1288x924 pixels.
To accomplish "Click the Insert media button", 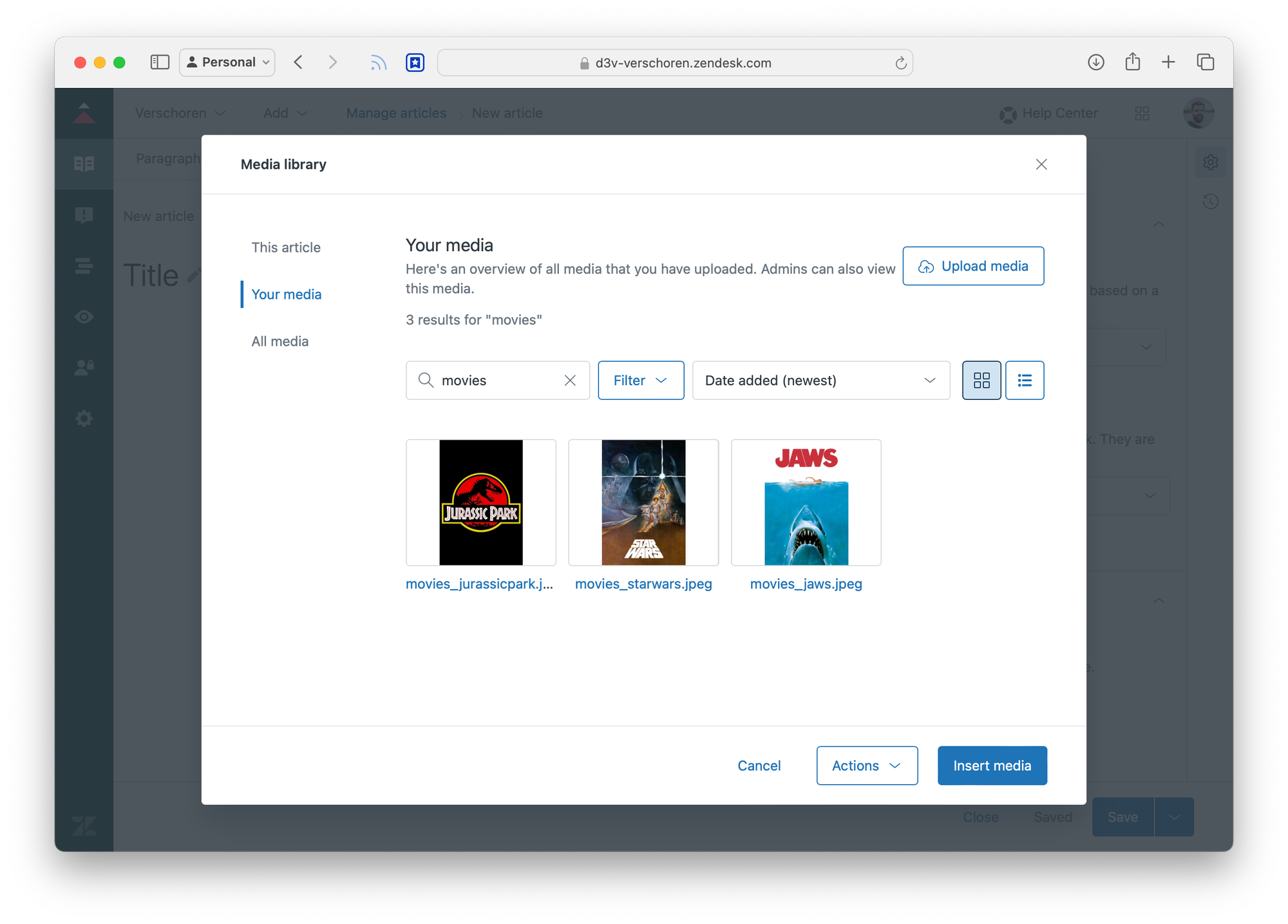I will coord(992,766).
